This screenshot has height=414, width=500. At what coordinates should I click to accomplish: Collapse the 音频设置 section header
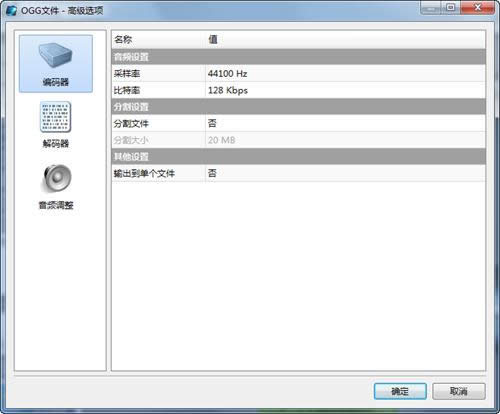(298, 57)
